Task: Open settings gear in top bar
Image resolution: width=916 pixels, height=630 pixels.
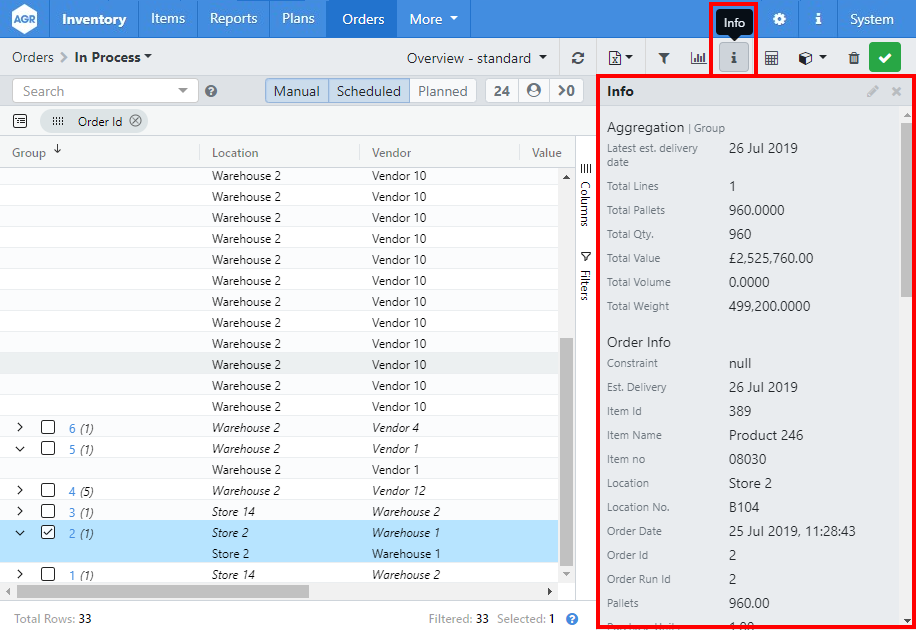Action: tap(779, 19)
